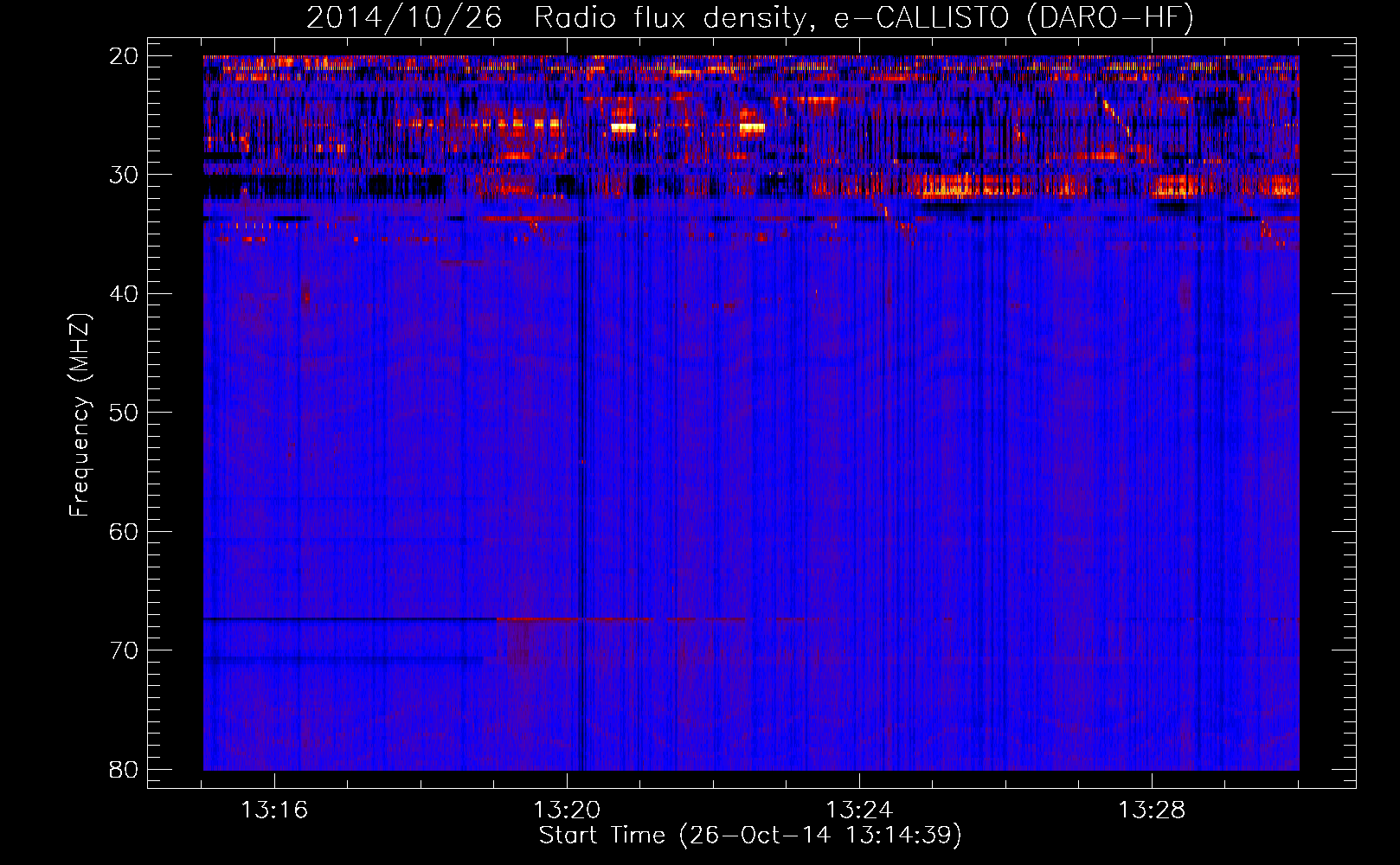Click the 50 frequency tick label
Screen dimensions: 1400x865
(x=124, y=413)
